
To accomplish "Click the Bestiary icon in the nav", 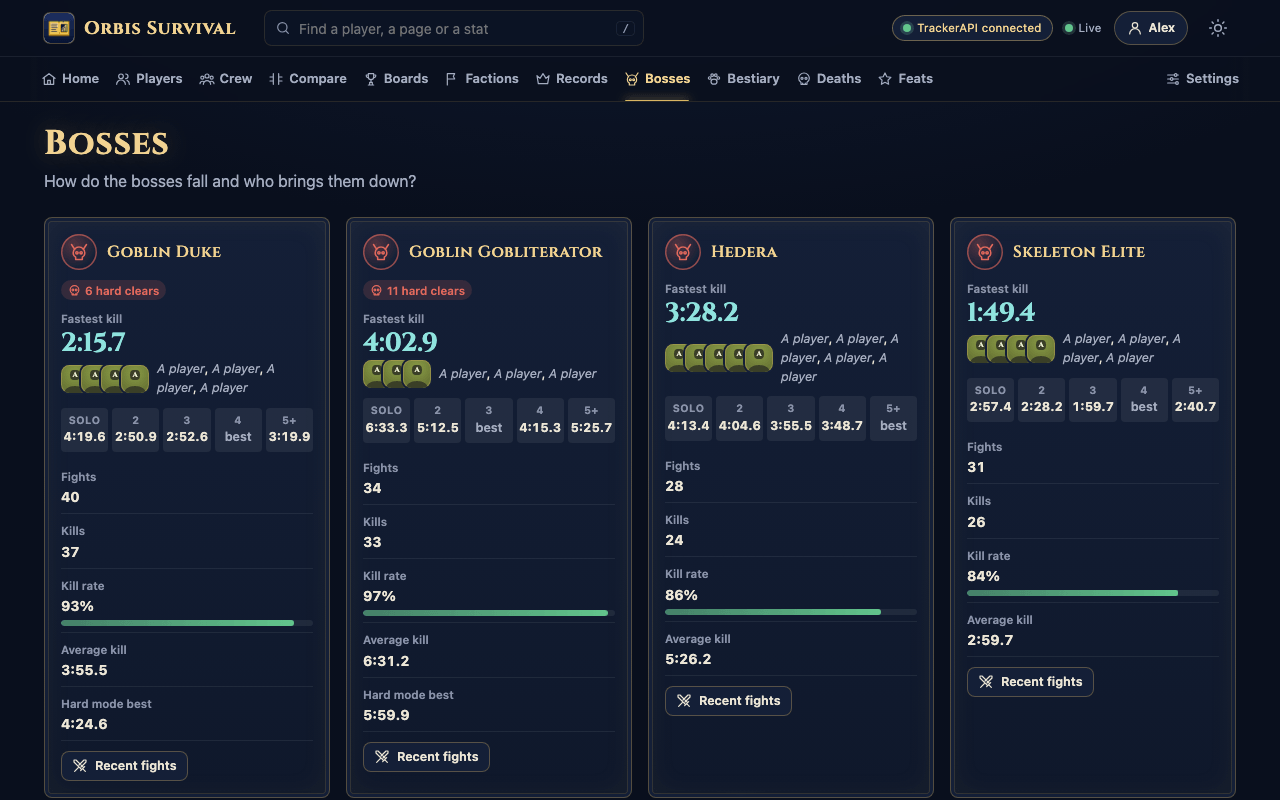I will click(714, 79).
